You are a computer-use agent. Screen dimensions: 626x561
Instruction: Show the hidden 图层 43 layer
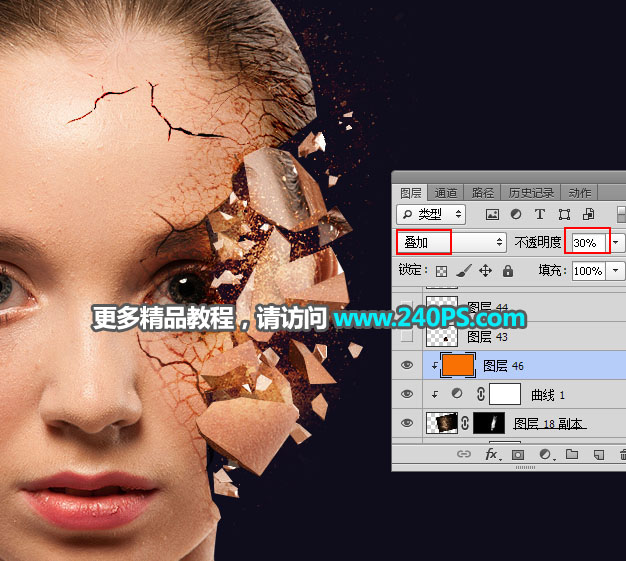click(407, 336)
